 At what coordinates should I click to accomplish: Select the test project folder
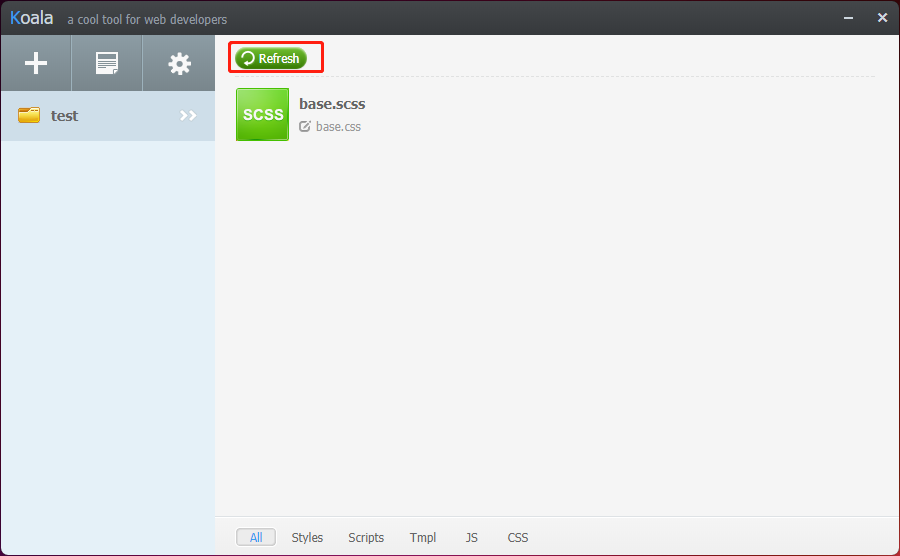(x=108, y=115)
